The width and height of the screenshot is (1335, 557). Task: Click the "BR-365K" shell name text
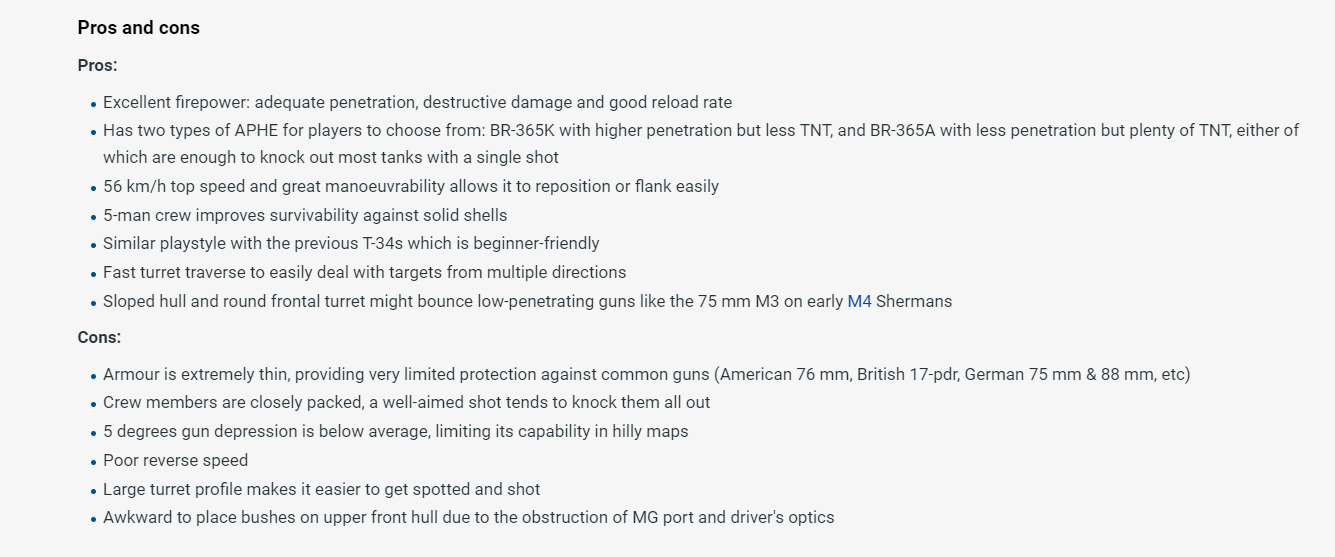(525, 130)
